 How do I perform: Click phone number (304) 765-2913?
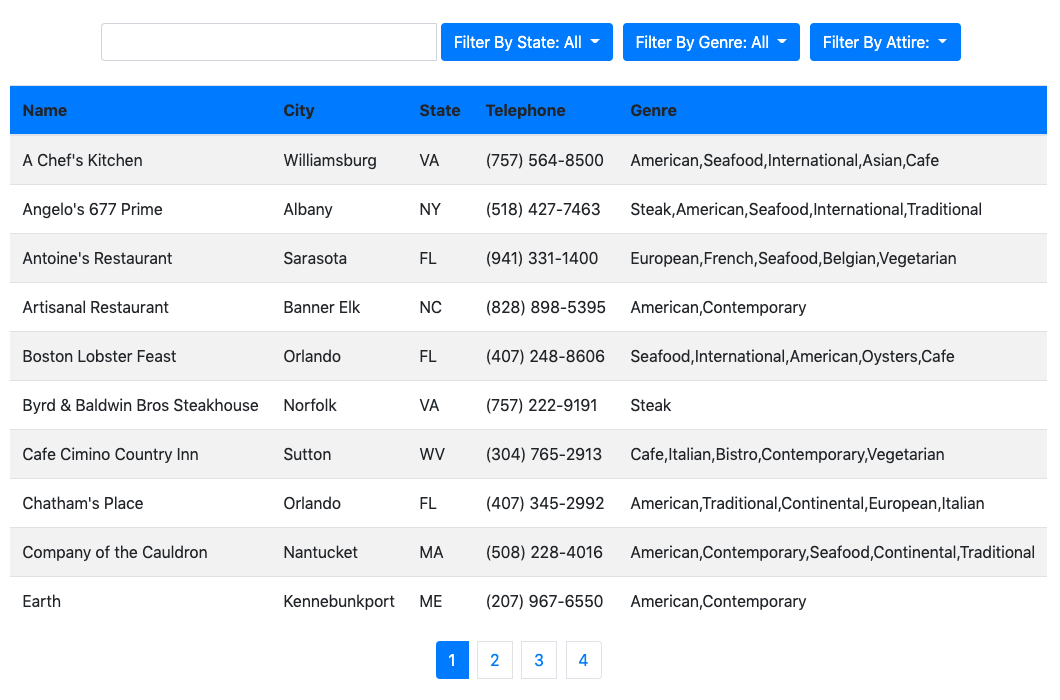[544, 454]
